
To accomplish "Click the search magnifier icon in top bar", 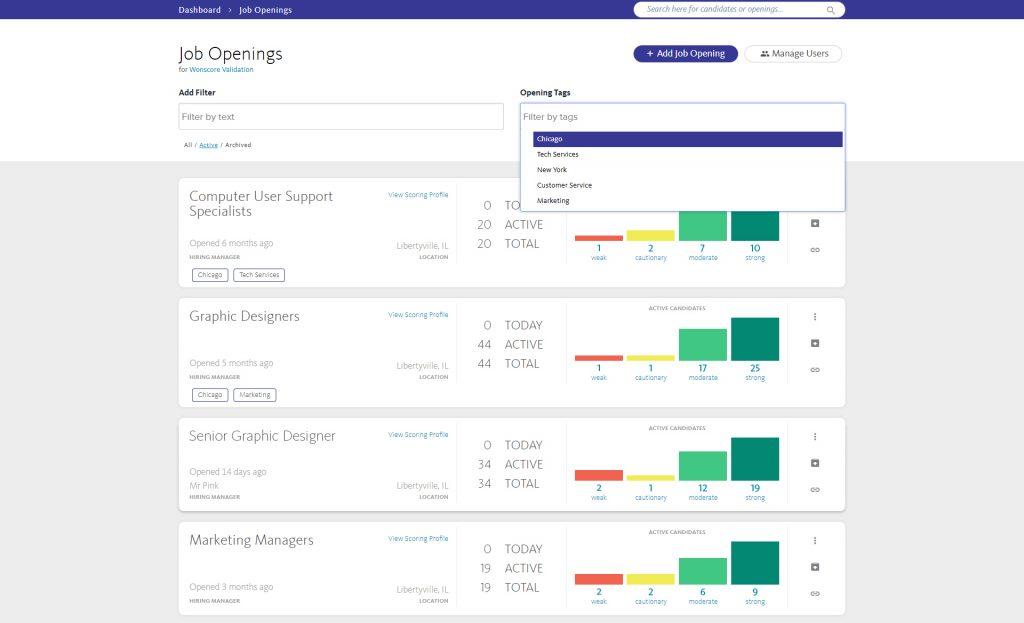I will (x=831, y=10).
